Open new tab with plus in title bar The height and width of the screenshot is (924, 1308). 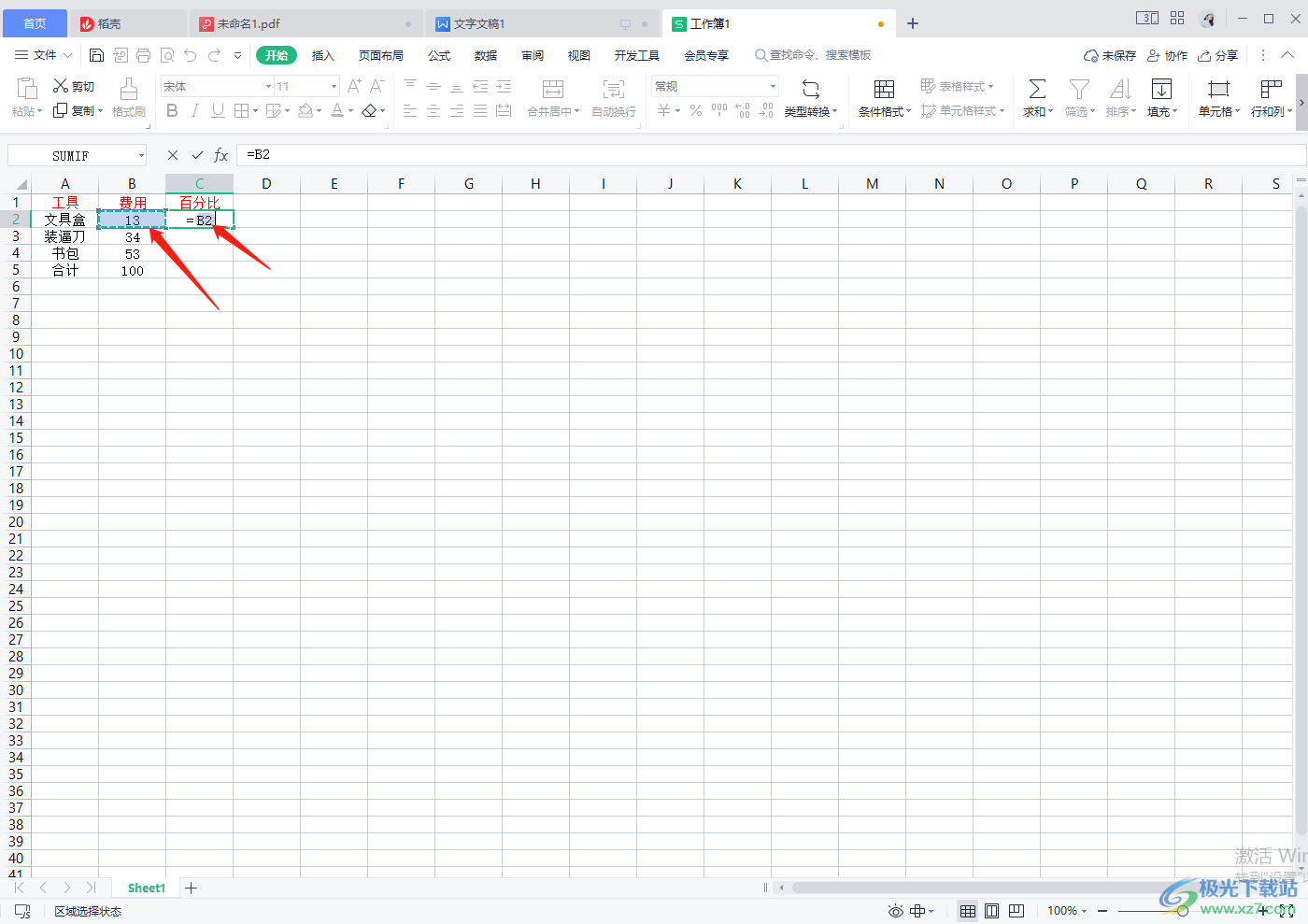(913, 23)
